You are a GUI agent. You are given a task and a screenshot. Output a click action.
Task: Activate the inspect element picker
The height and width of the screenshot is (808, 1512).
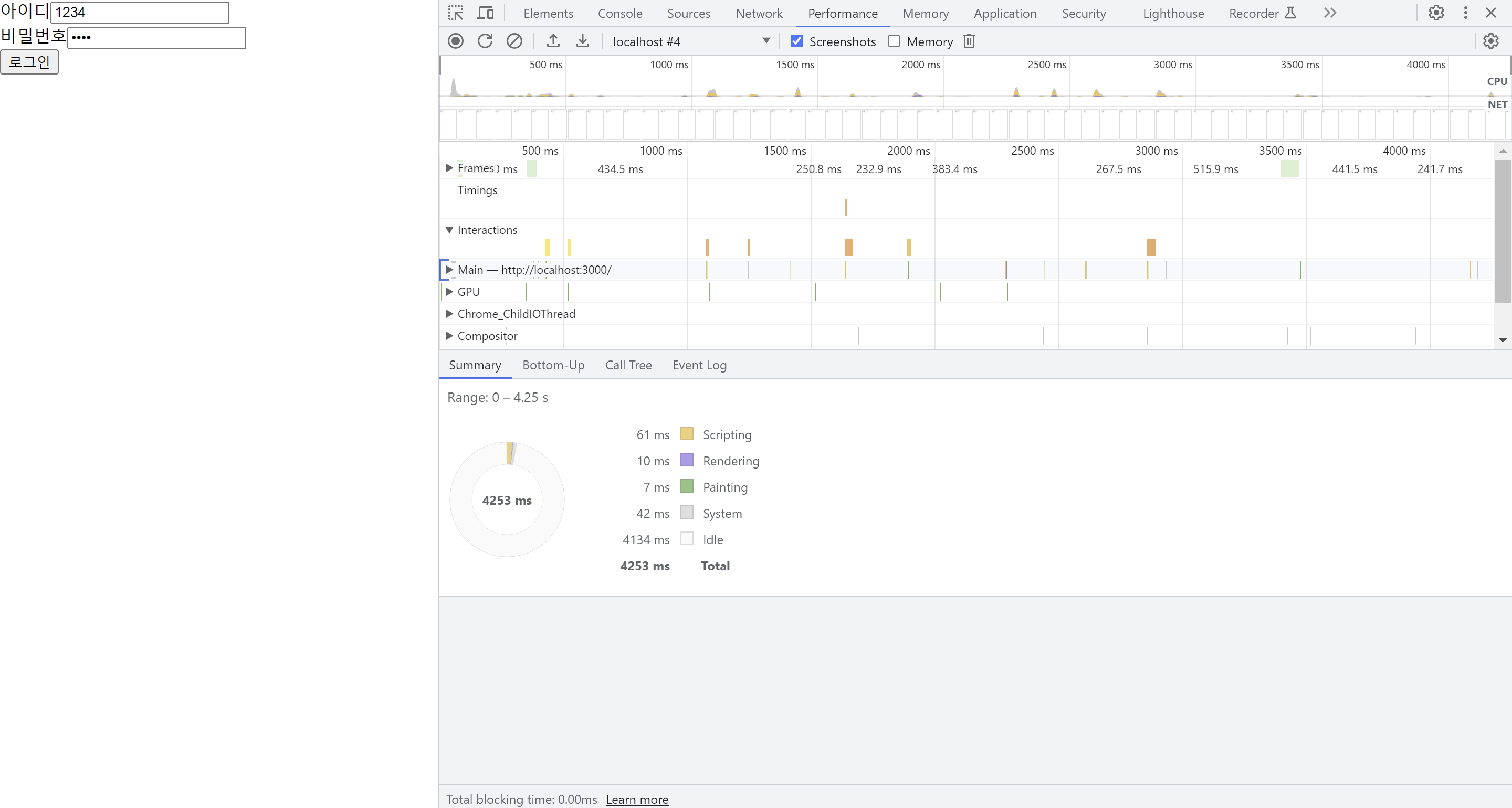456,13
